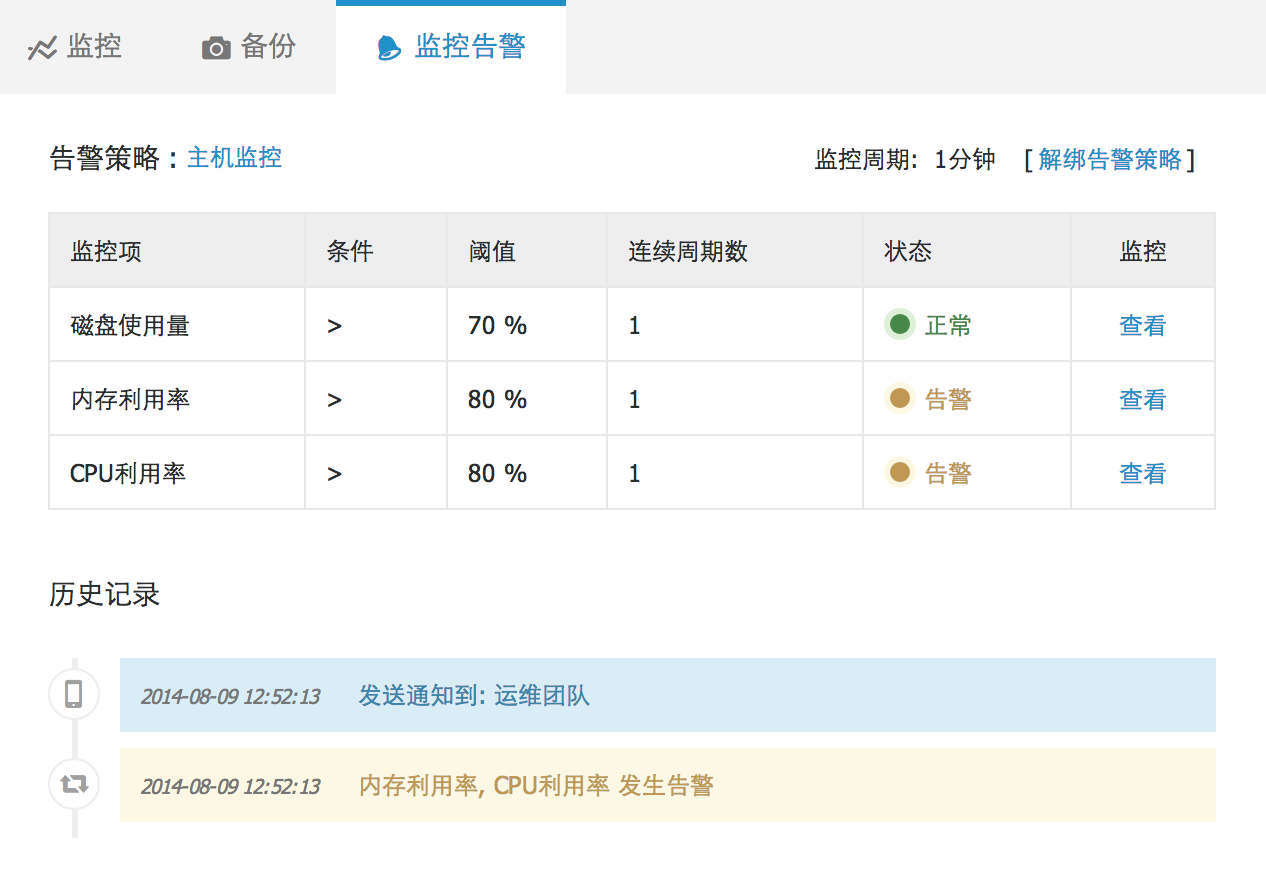
Task: Click the backup camera icon
Action: (216, 48)
